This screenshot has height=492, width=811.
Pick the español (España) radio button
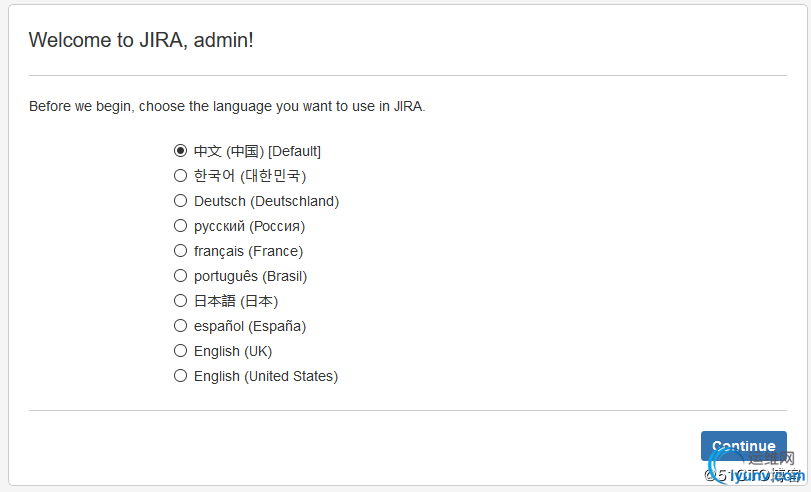click(x=180, y=325)
